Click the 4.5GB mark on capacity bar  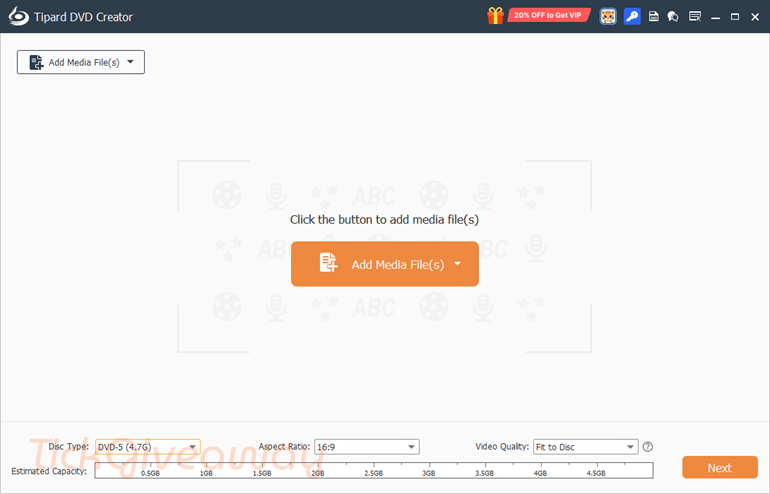point(596,473)
